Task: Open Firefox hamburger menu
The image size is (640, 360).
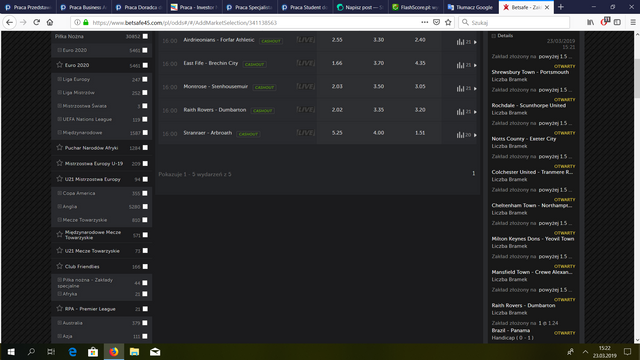Action: point(633,22)
